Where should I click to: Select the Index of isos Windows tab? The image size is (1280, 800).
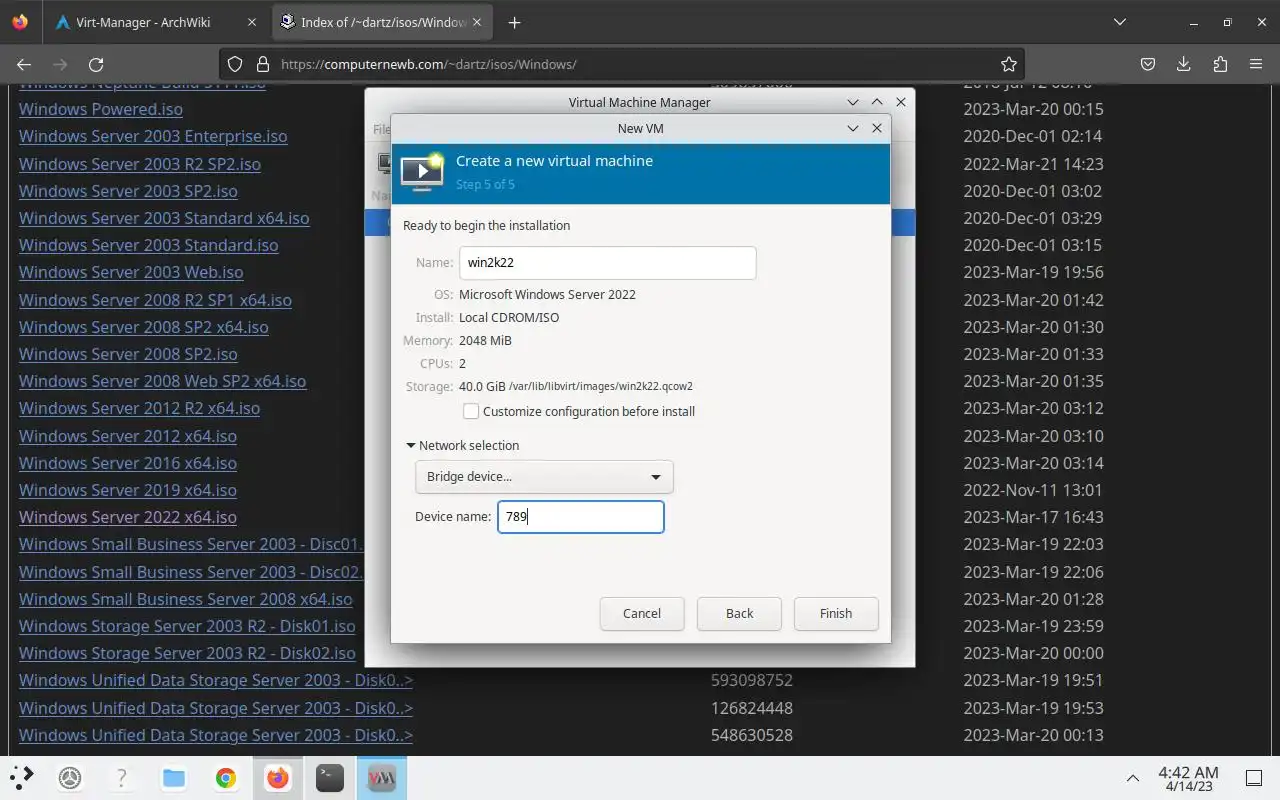tap(384, 22)
